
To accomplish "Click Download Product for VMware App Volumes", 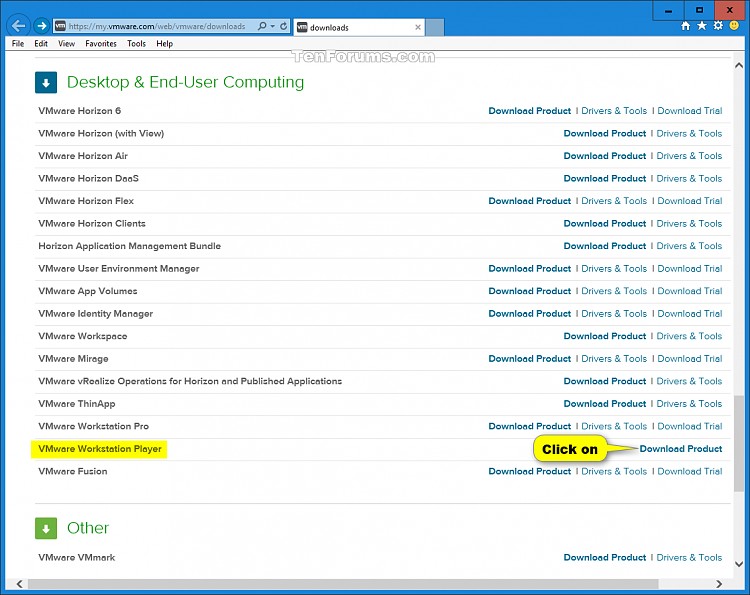I will [x=529, y=291].
